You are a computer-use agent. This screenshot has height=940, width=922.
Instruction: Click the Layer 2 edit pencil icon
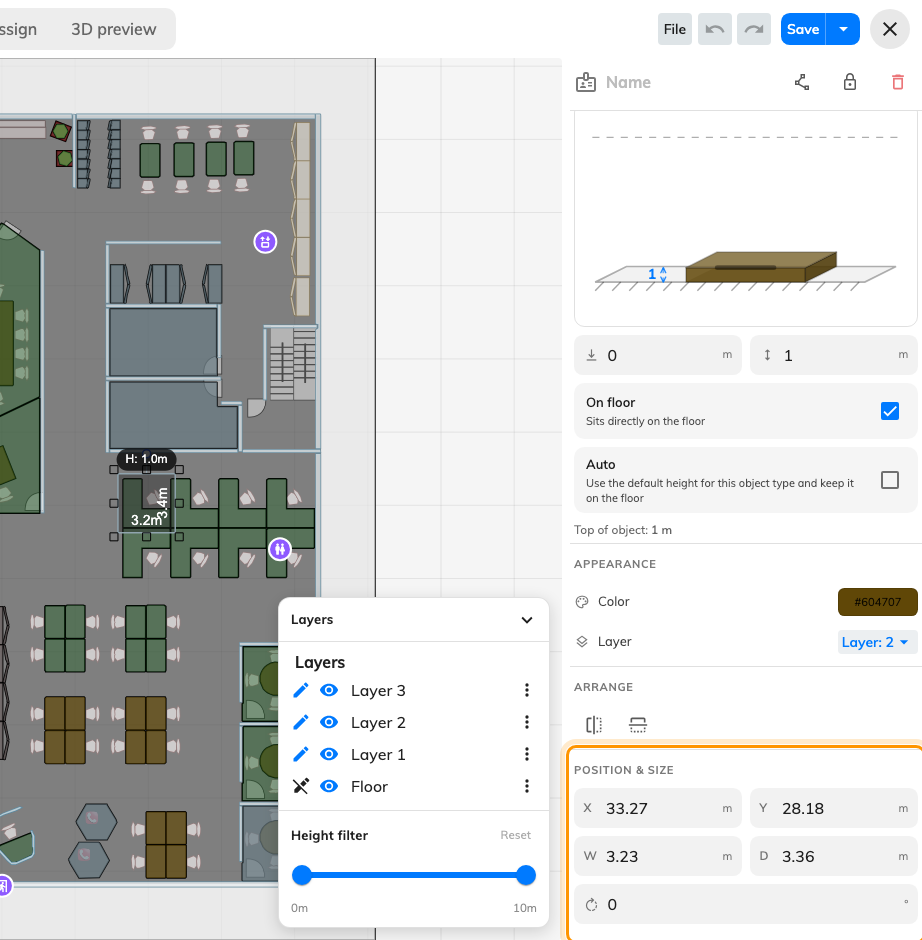point(301,722)
